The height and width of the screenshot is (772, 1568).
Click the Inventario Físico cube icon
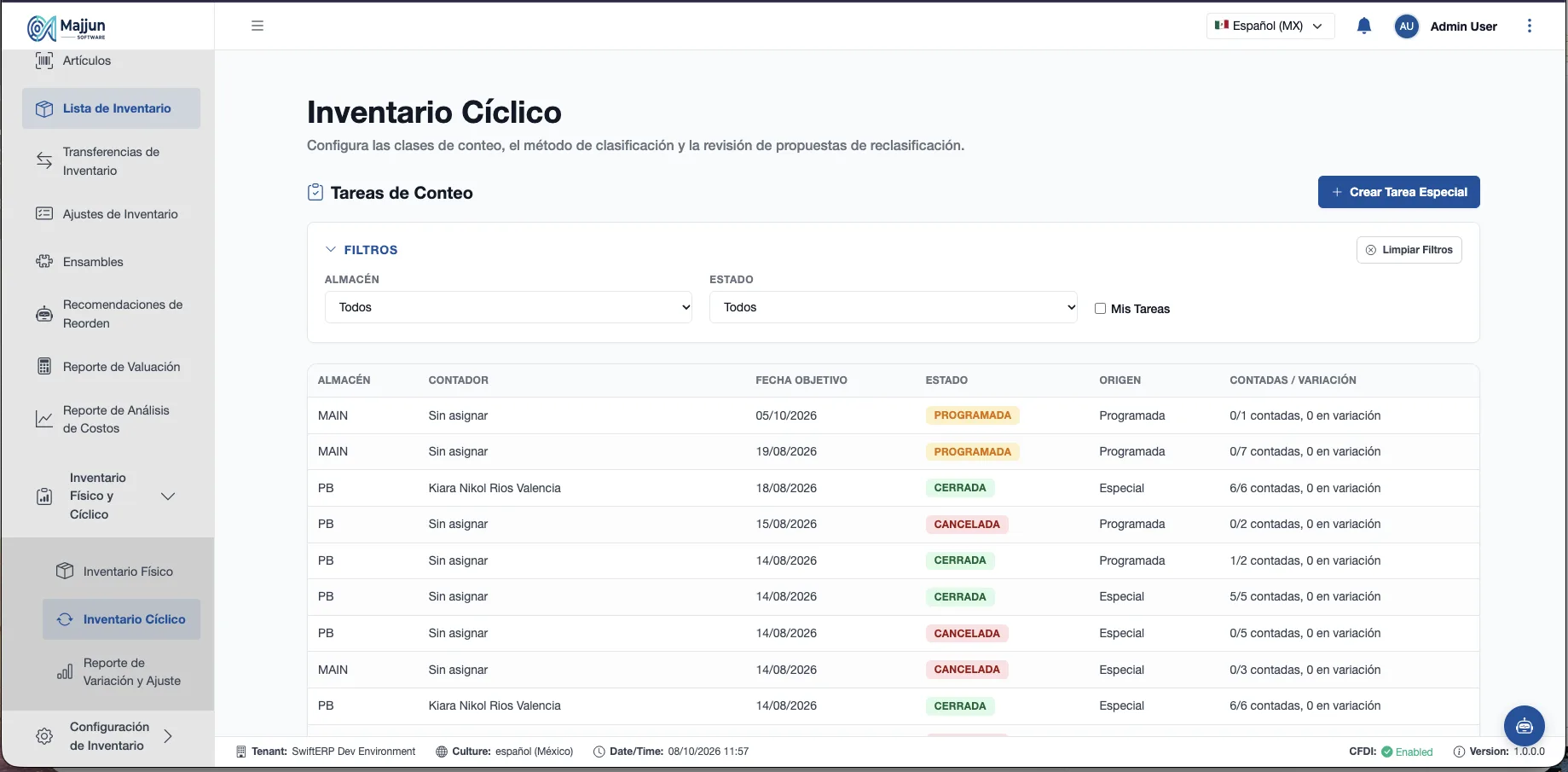pyautogui.click(x=65, y=572)
